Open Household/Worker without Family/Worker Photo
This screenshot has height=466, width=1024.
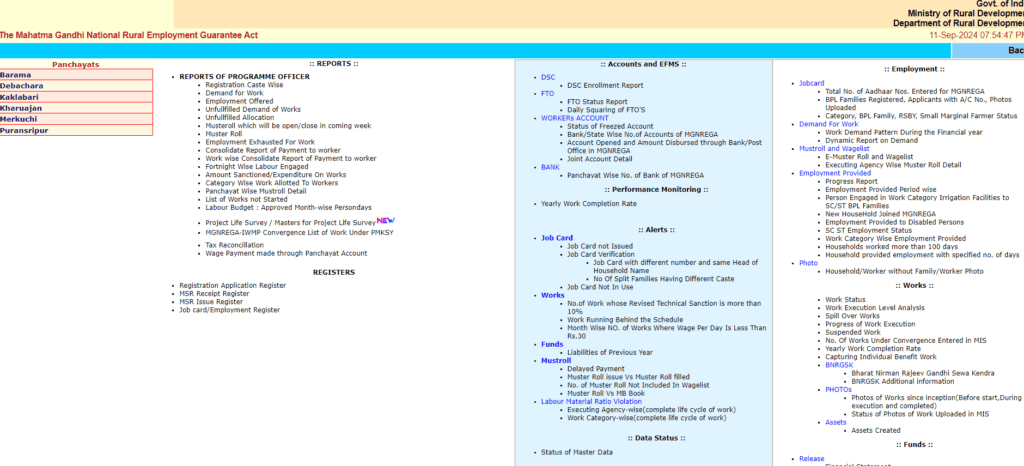coord(904,272)
